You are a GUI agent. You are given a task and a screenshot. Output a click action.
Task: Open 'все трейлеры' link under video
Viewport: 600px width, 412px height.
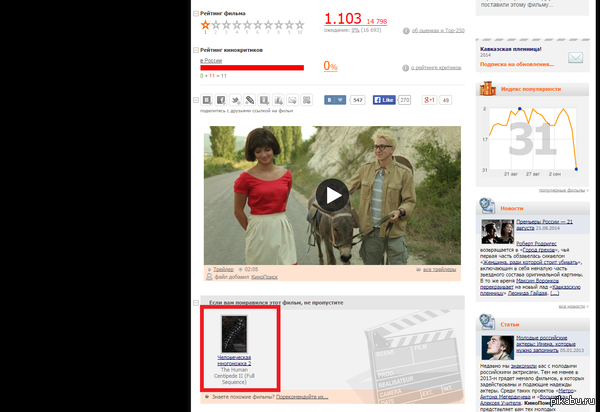point(440,269)
